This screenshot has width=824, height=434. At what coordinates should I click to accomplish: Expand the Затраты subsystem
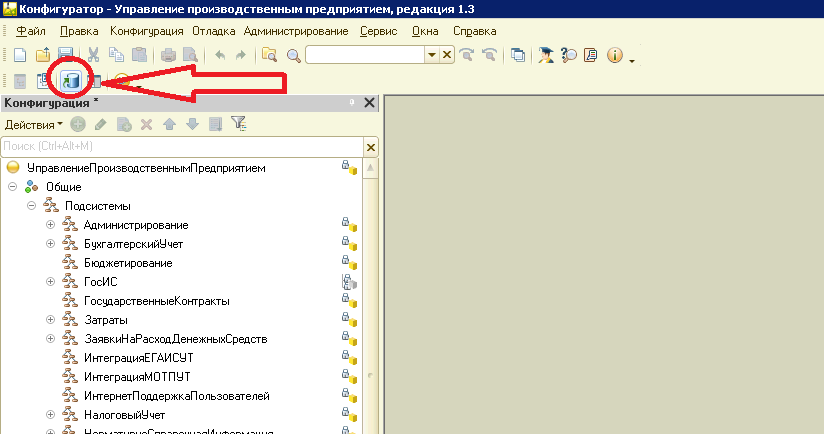50,319
